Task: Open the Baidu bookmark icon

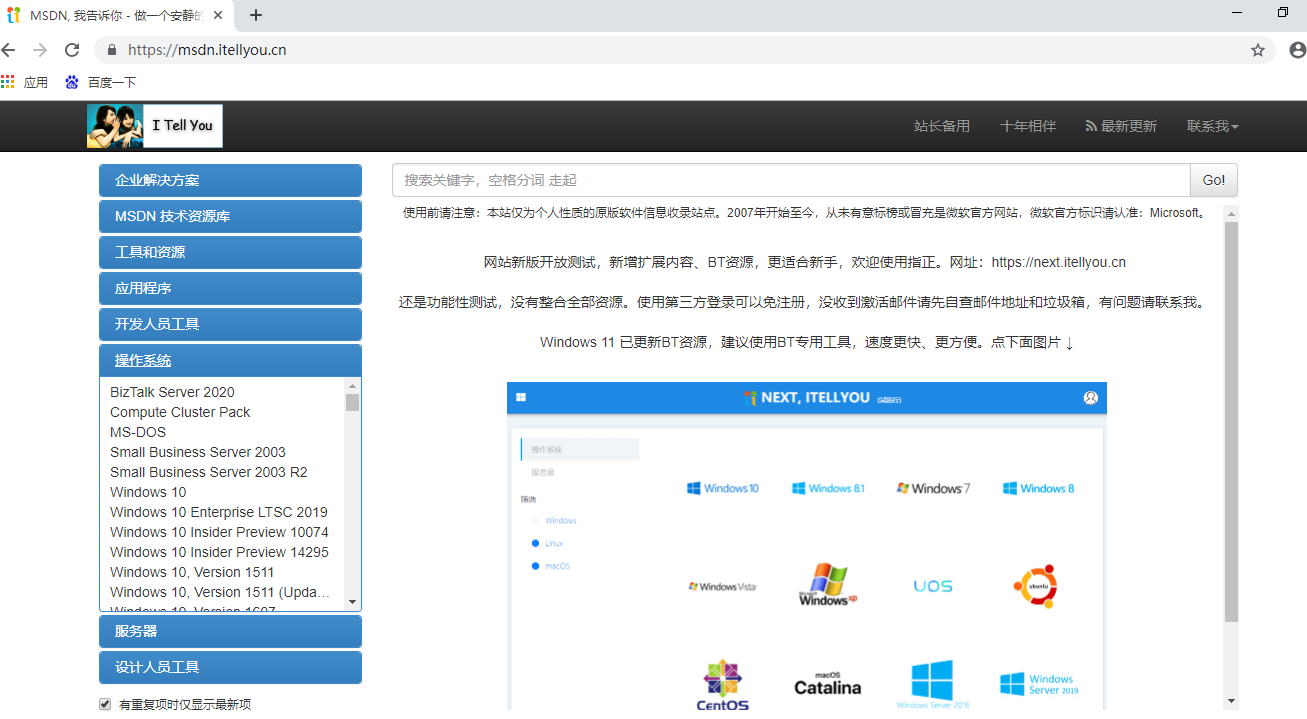Action: tap(72, 82)
